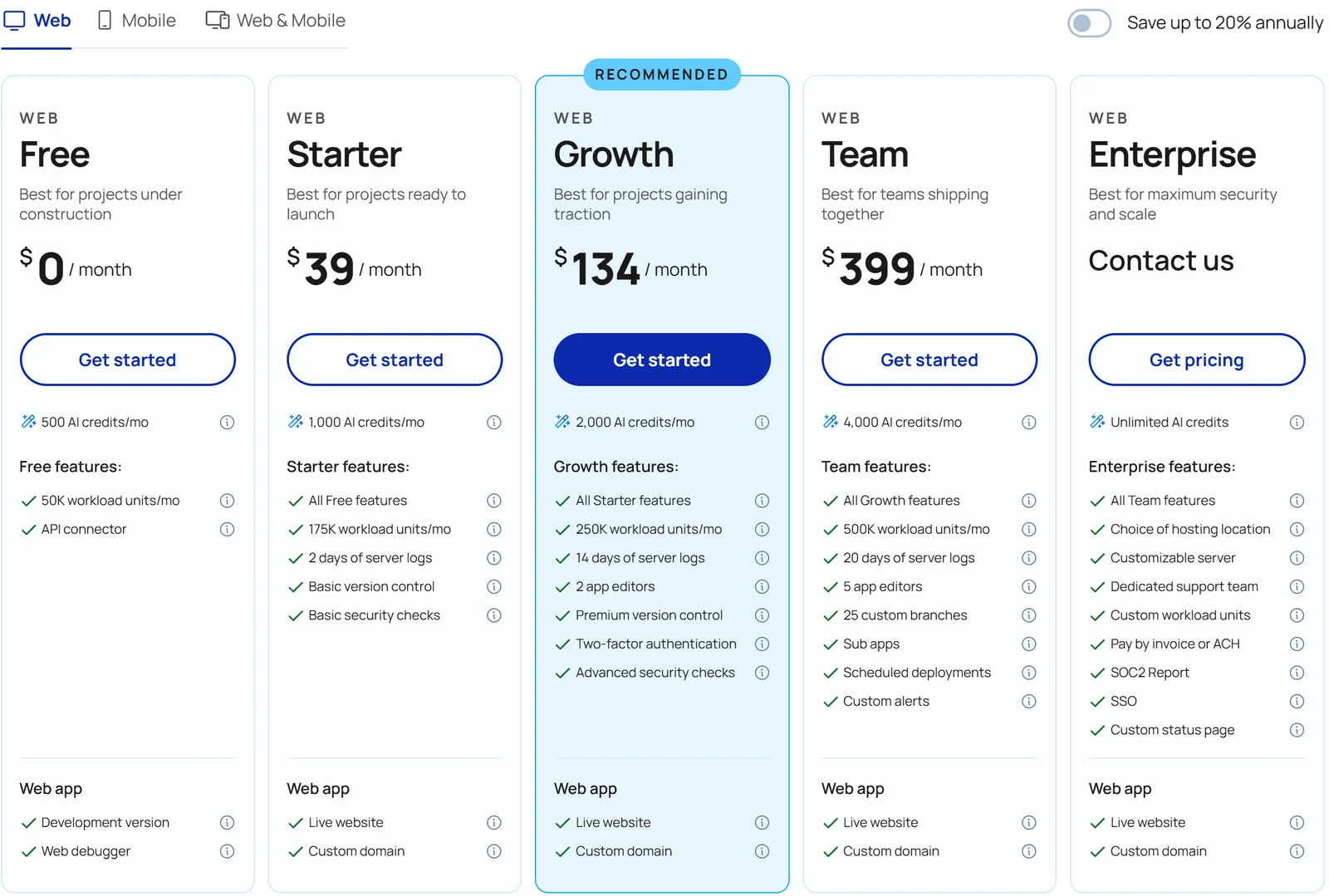Click the Enterprise plan heading
The width and height of the screenshot is (1329, 896).
click(1172, 155)
